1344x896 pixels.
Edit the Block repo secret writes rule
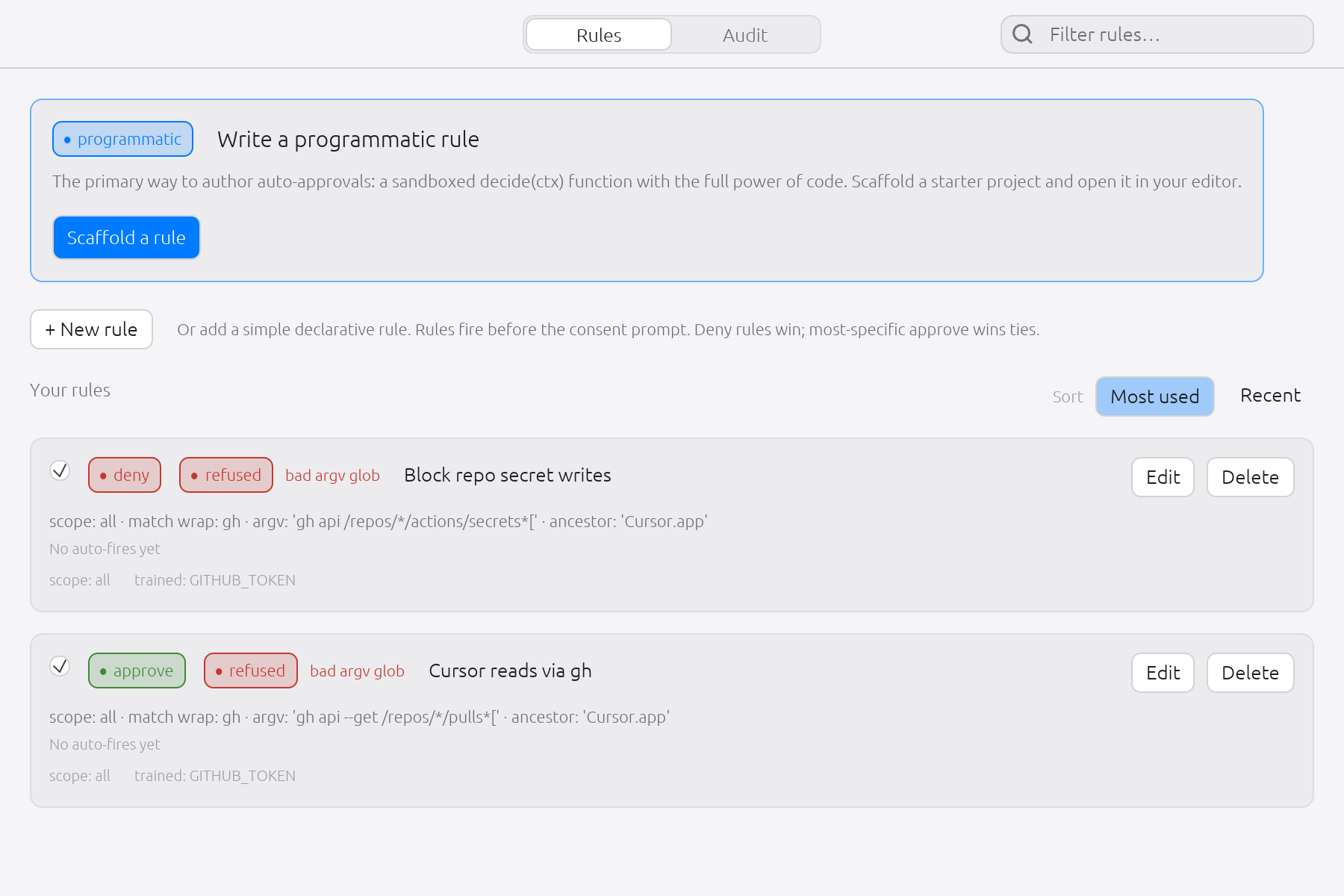coord(1163,477)
